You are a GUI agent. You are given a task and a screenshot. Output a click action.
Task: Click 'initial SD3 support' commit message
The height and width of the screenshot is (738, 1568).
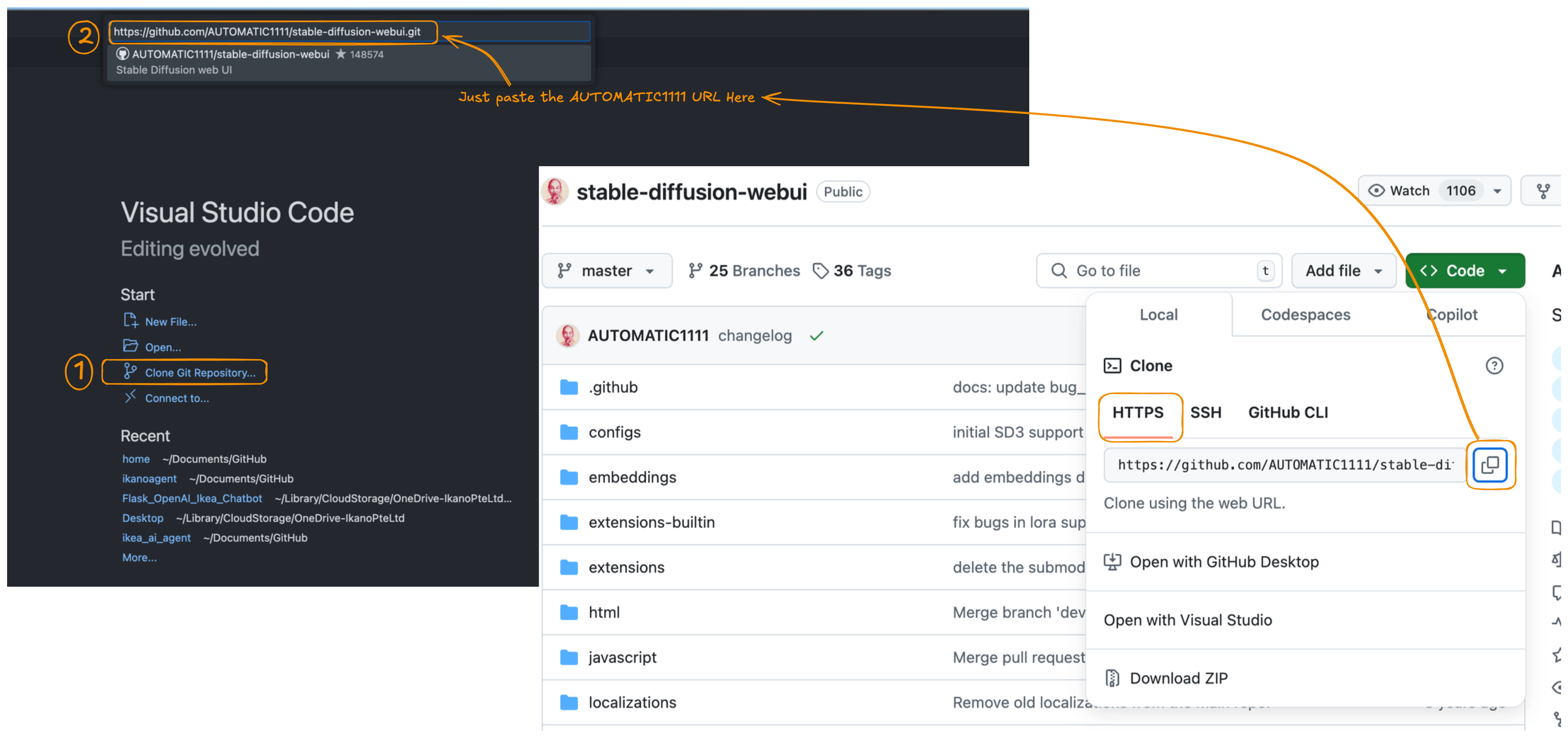(x=1018, y=432)
